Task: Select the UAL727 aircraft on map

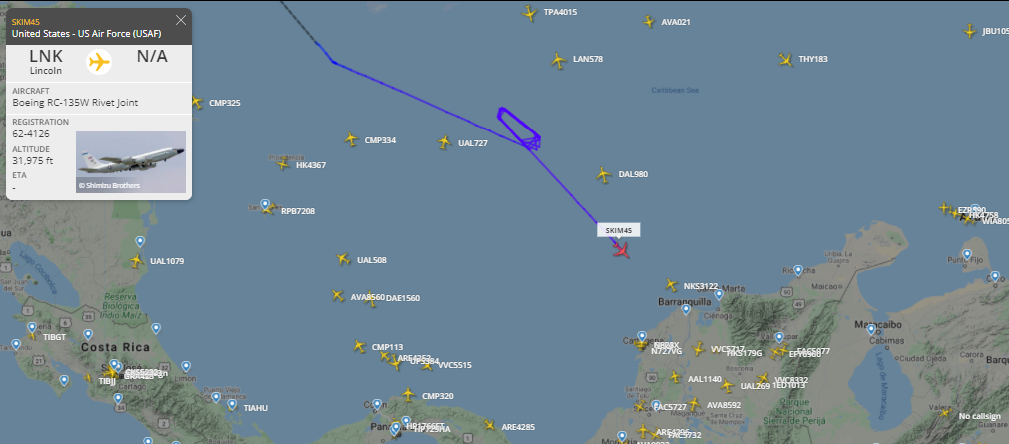Action: pyautogui.click(x=444, y=142)
